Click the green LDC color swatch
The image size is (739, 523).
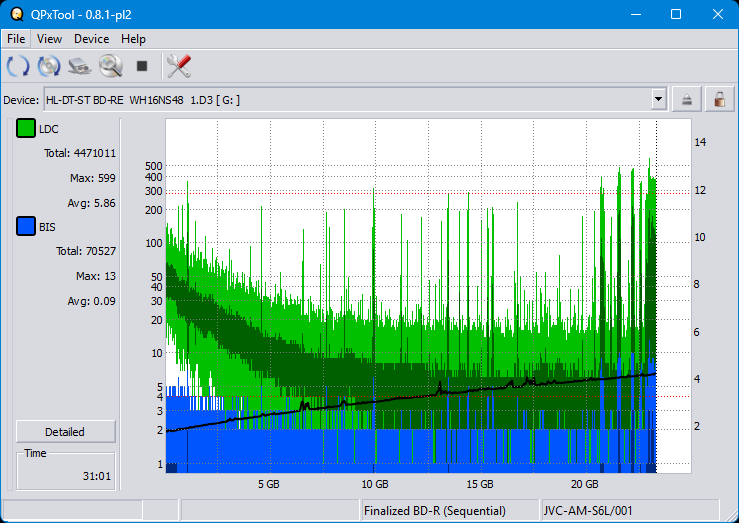click(x=26, y=129)
